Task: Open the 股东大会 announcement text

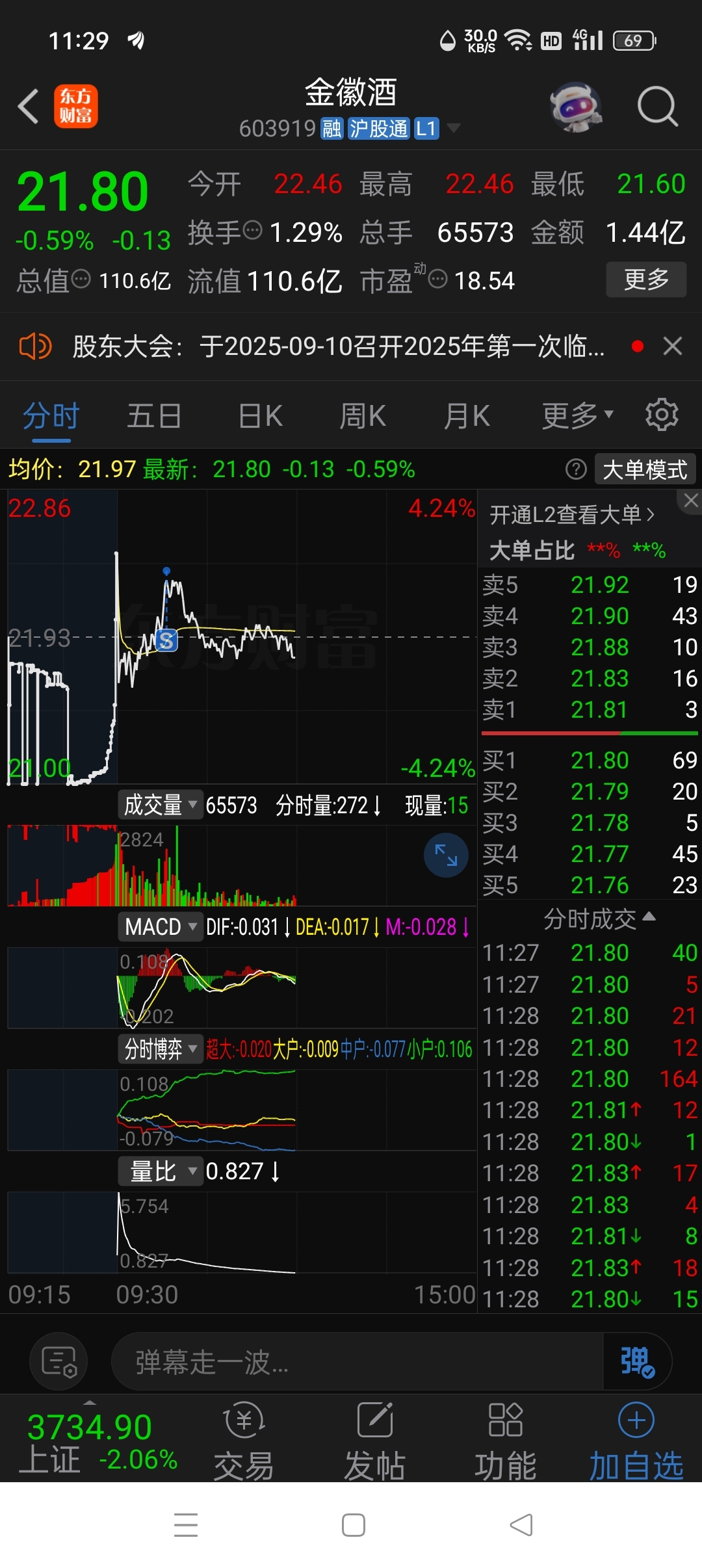Action: pyautogui.click(x=338, y=346)
